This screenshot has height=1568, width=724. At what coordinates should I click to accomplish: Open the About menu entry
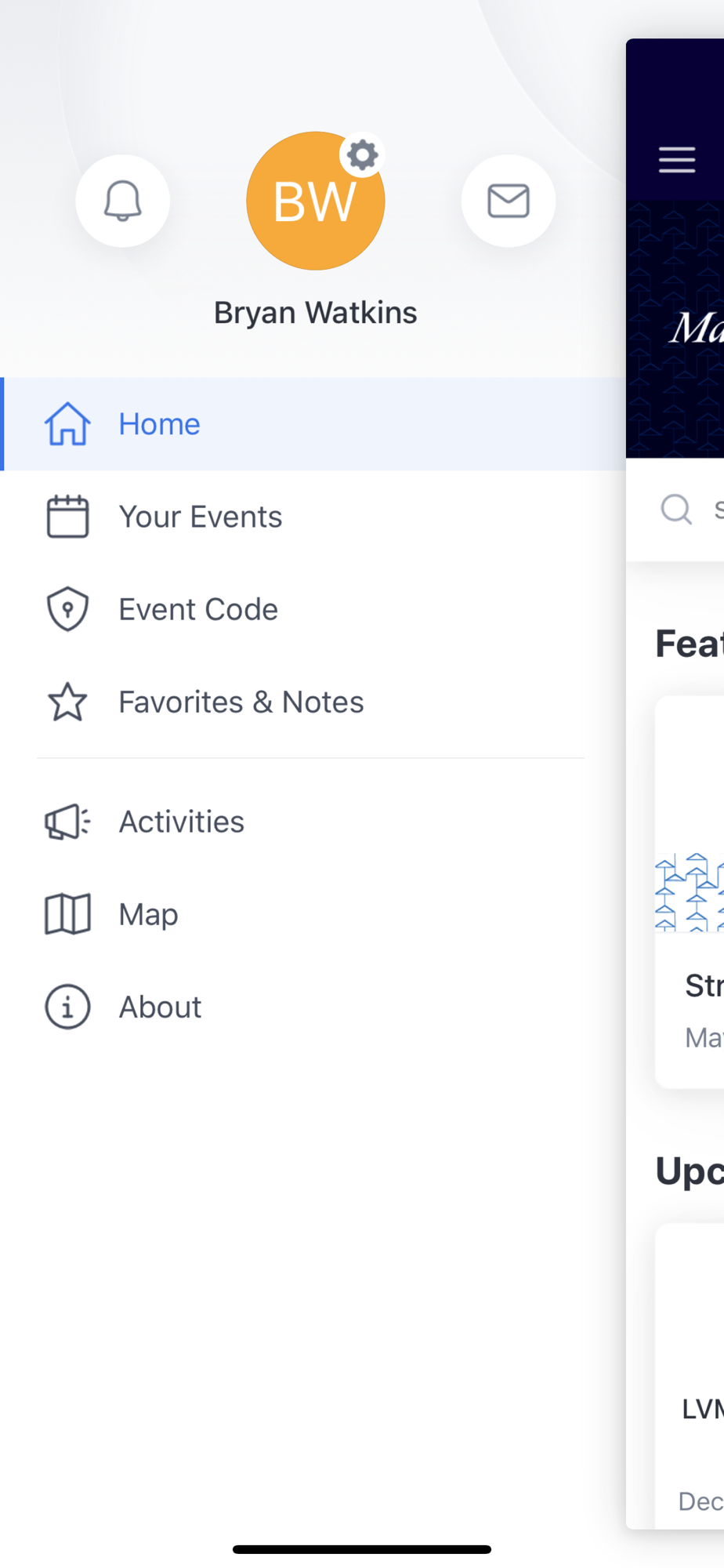click(x=313, y=1007)
